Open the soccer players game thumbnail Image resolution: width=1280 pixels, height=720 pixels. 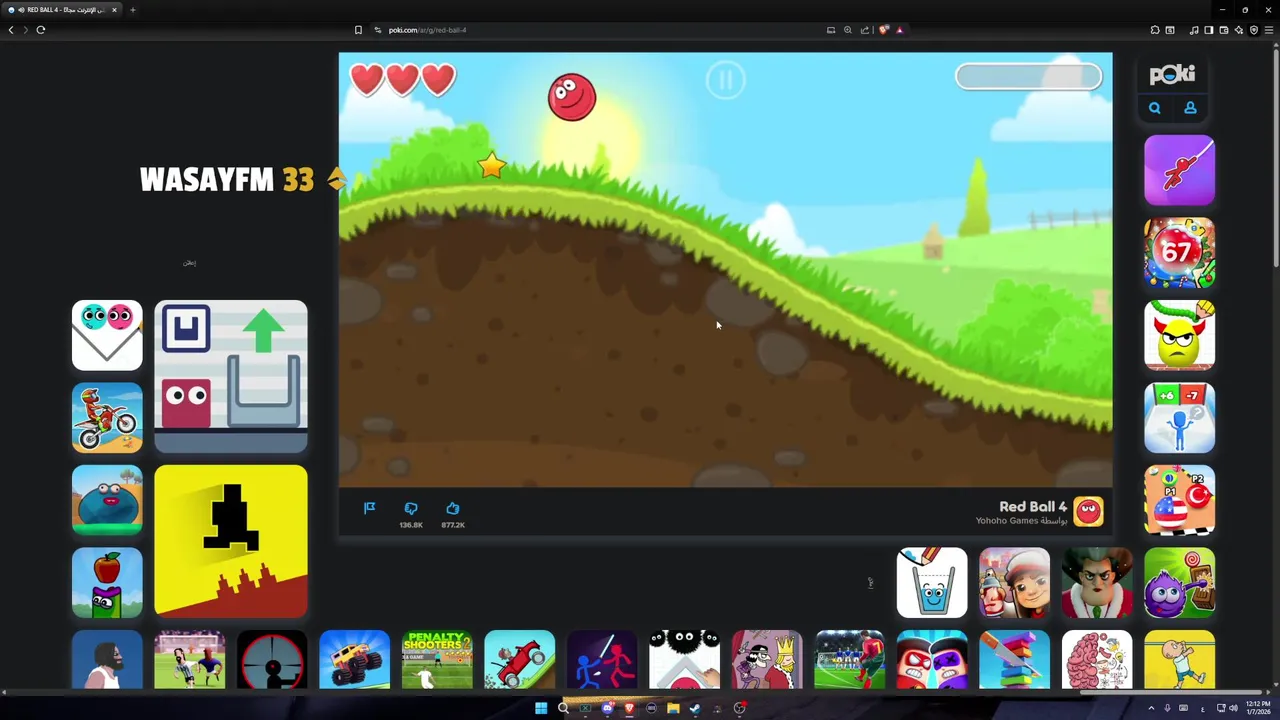coord(189,660)
